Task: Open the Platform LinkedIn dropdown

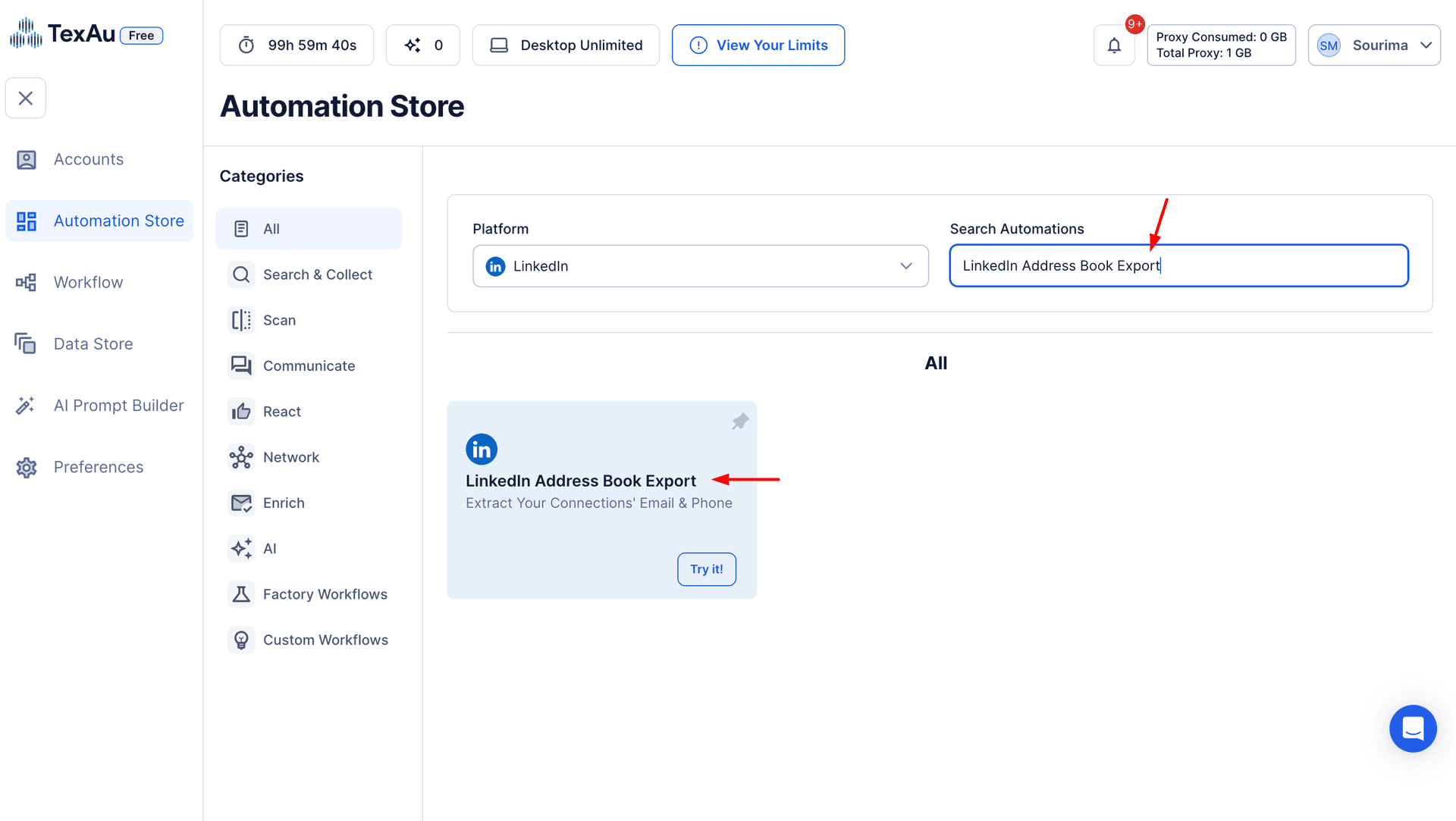Action: point(701,266)
